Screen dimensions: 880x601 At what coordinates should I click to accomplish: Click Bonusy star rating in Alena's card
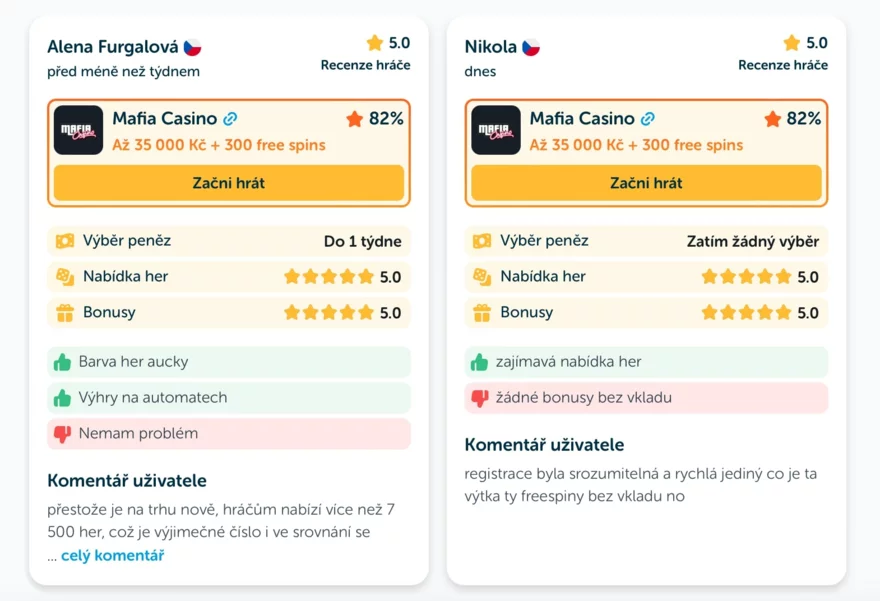(x=329, y=313)
